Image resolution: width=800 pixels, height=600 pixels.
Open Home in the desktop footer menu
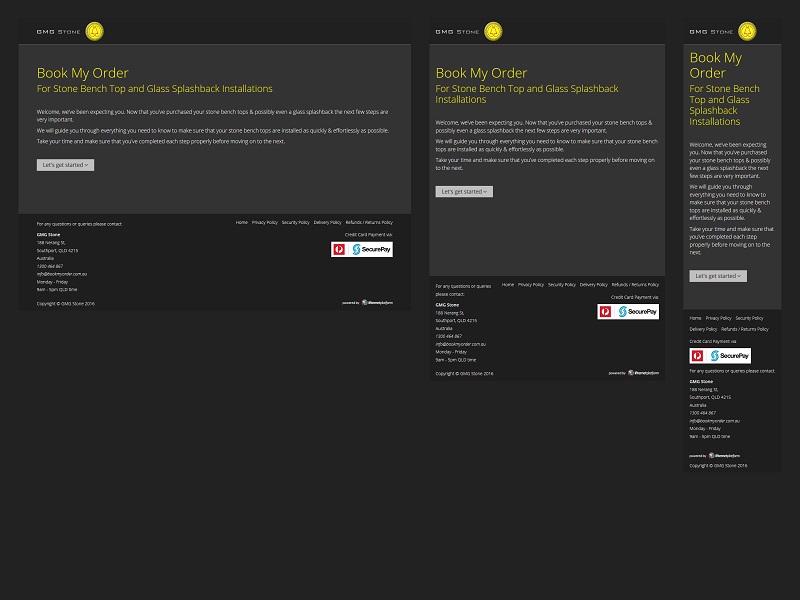click(x=242, y=222)
